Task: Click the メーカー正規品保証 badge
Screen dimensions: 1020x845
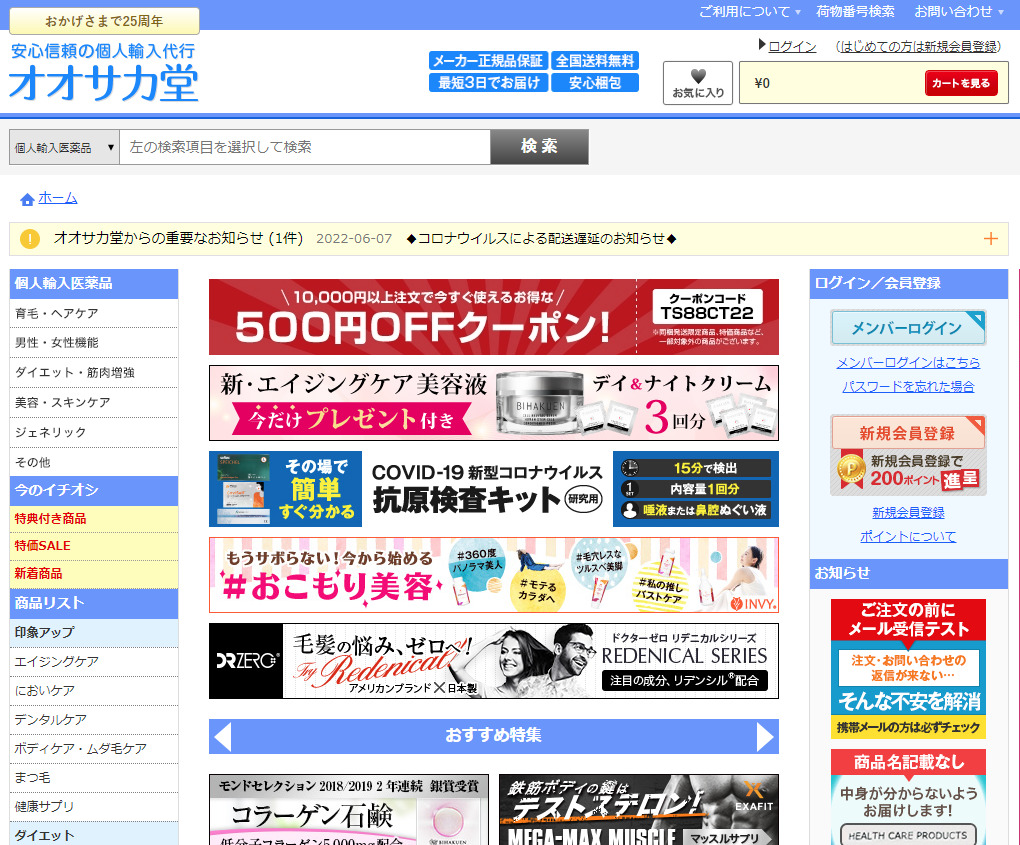Action: tap(489, 60)
